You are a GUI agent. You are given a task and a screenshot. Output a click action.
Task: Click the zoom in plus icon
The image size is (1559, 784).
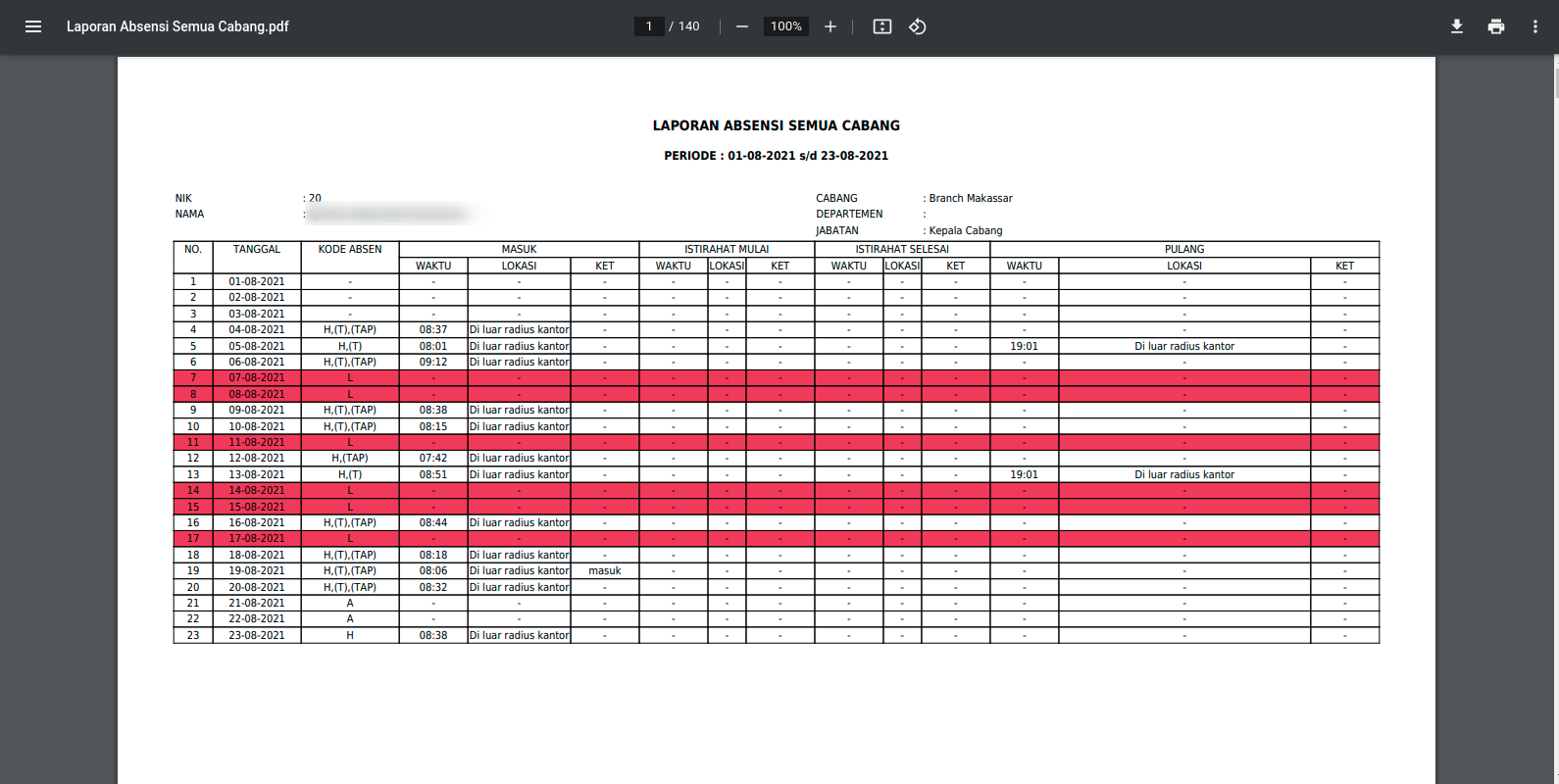830,26
